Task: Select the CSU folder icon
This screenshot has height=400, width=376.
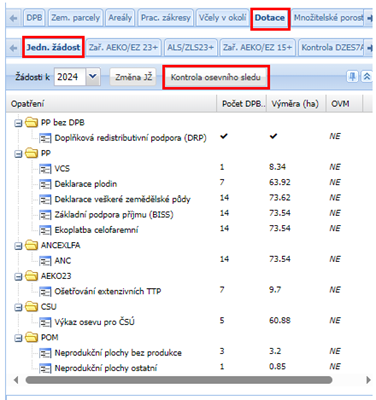Action: pyautogui.click(x=31, y=306)
